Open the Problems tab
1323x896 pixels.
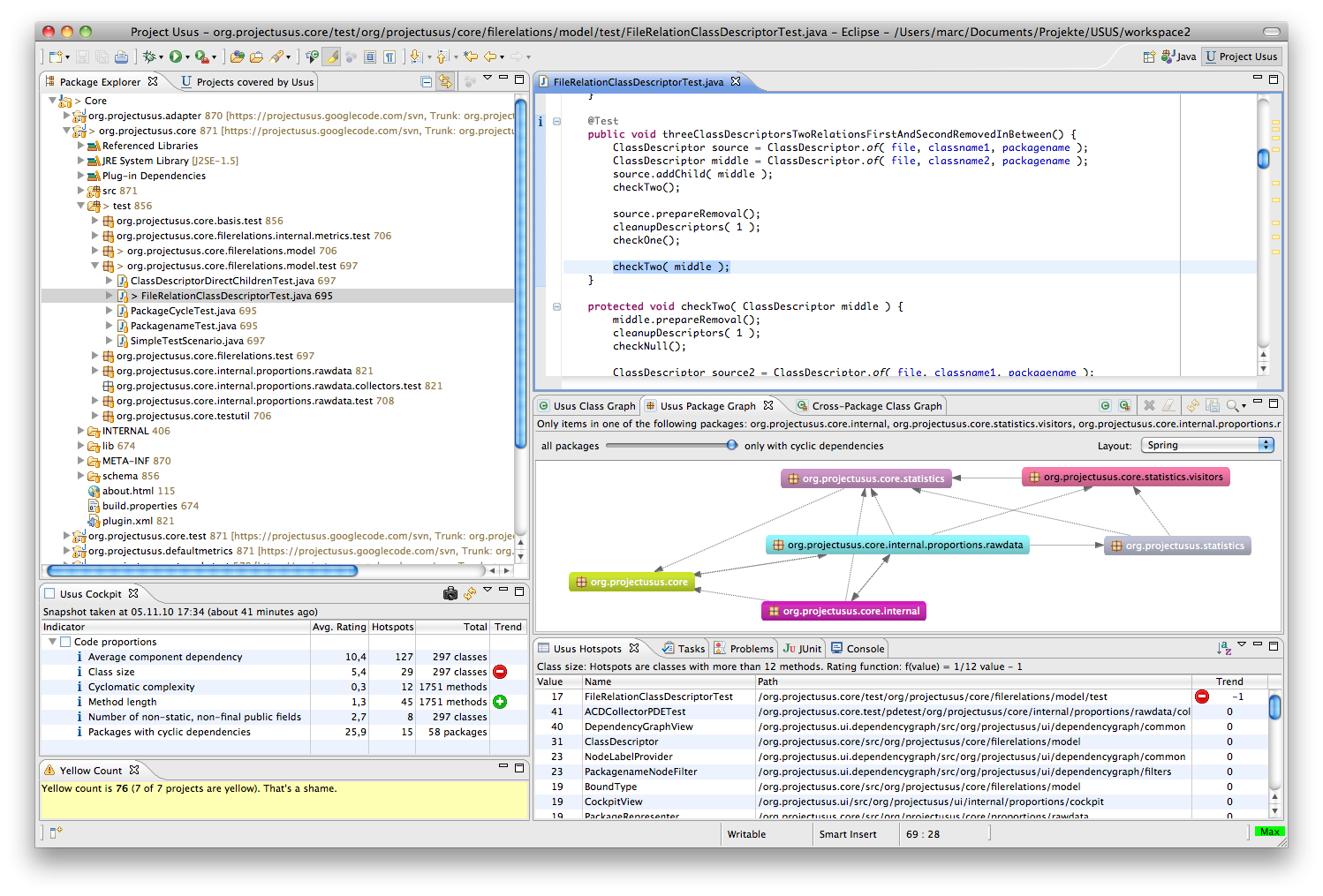[744, 649]
